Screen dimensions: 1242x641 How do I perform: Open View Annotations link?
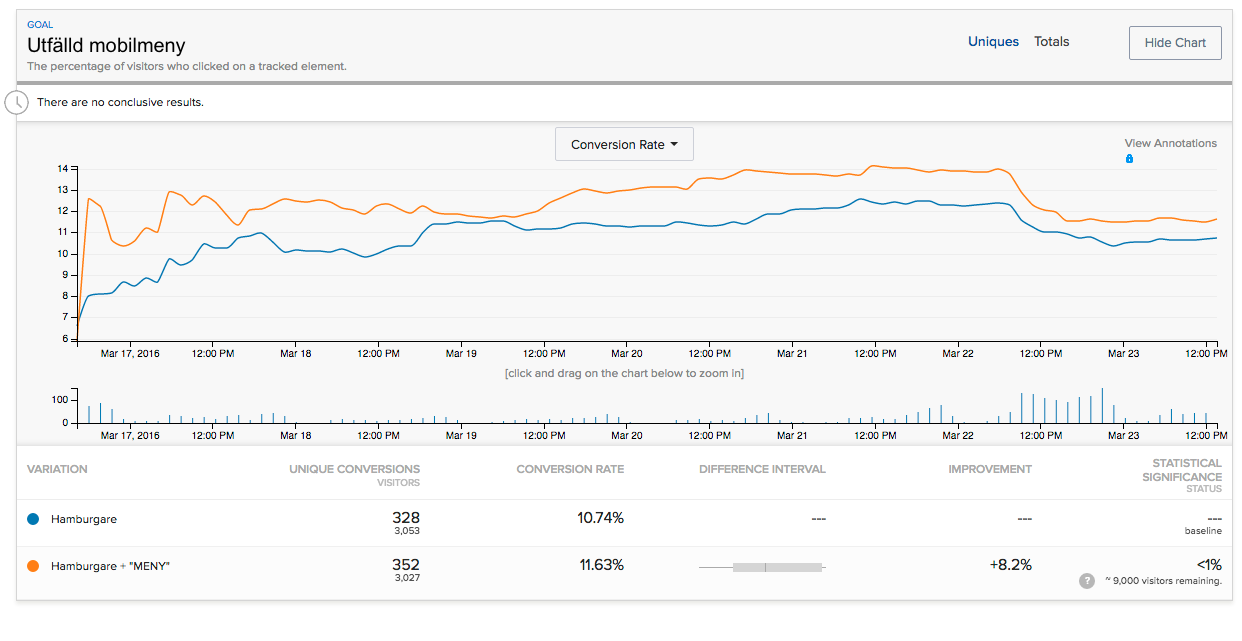(x=1170, y=143)
